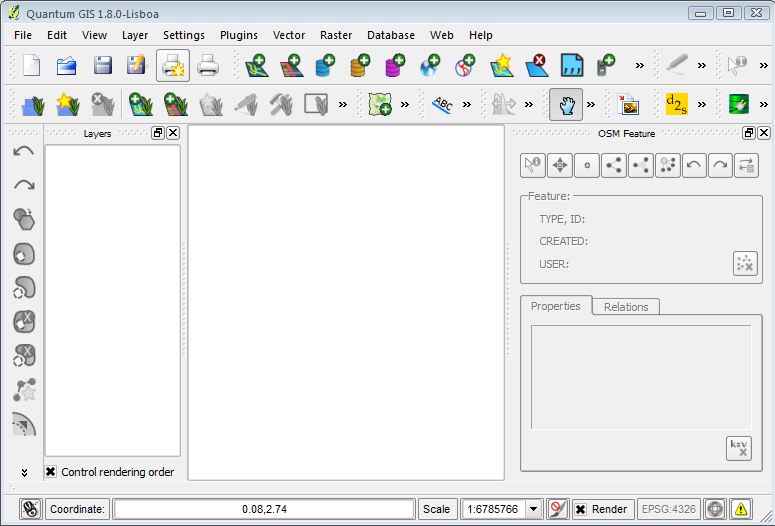Float the OSM Feature panel

(x=749, y=133)
